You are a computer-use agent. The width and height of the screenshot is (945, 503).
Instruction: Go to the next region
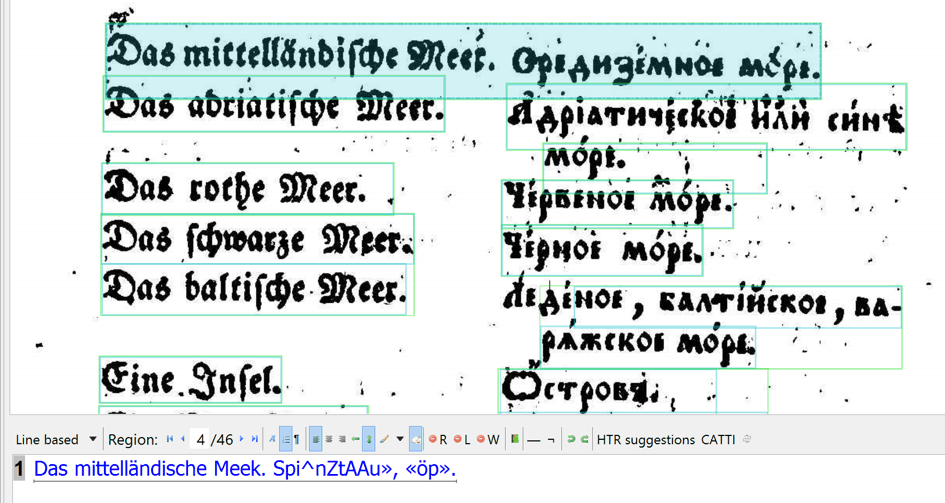[242, 439]
